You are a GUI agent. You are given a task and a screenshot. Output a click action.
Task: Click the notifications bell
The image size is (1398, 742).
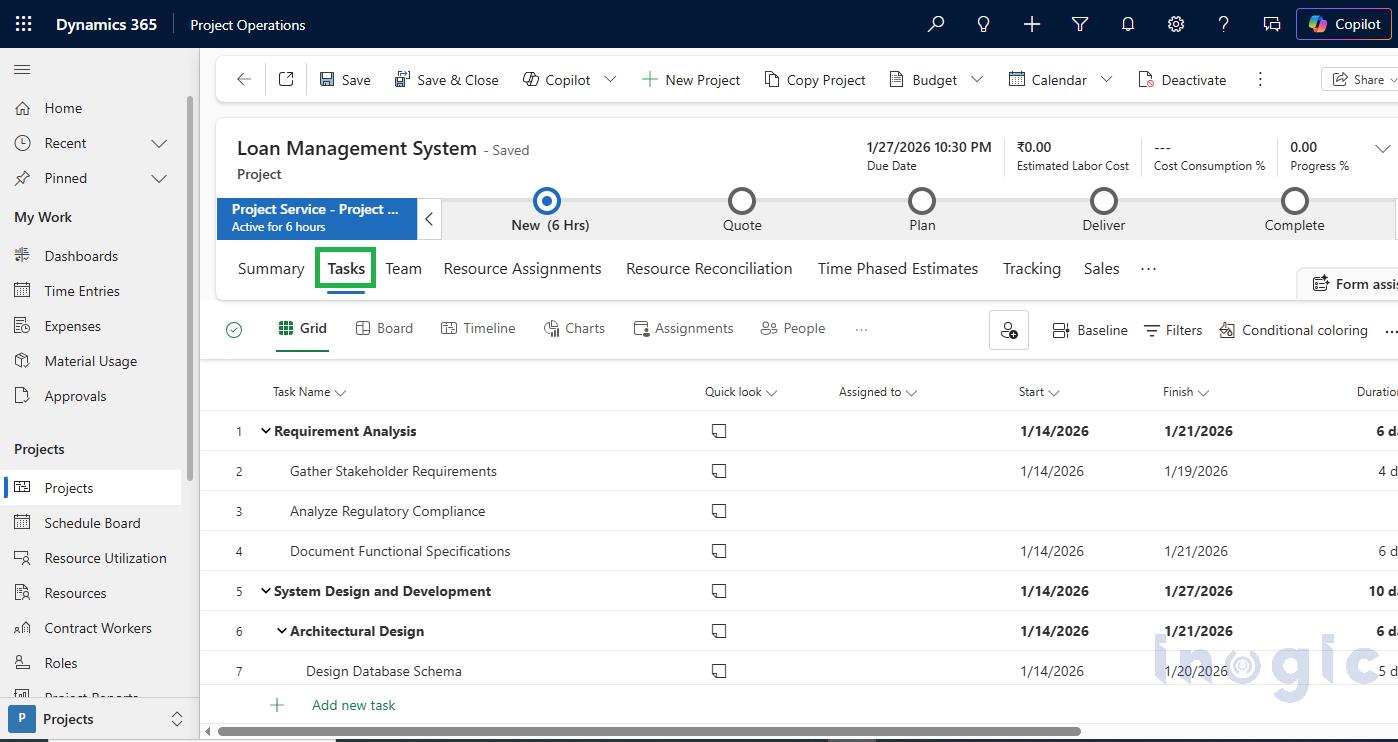tap(1127, 23)
